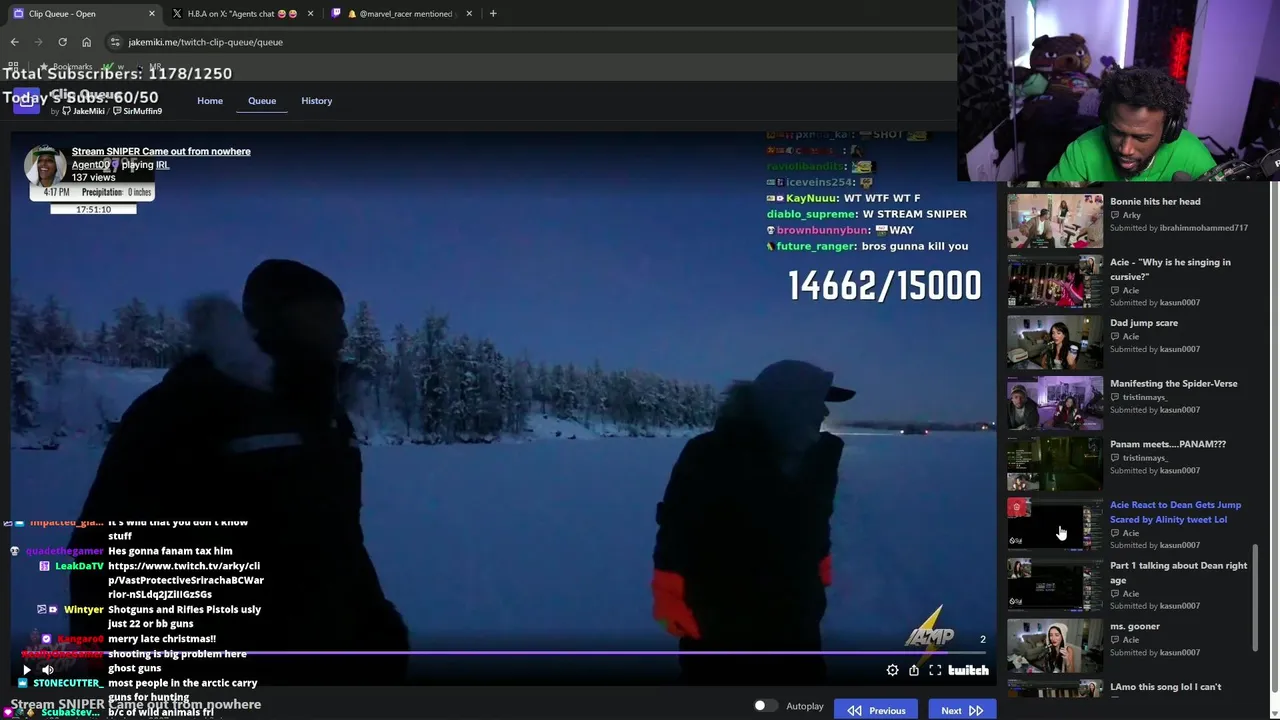Open the Twitch logo link in the player
The height and width of the screenshot is (720, 1280).
(968, 671)
